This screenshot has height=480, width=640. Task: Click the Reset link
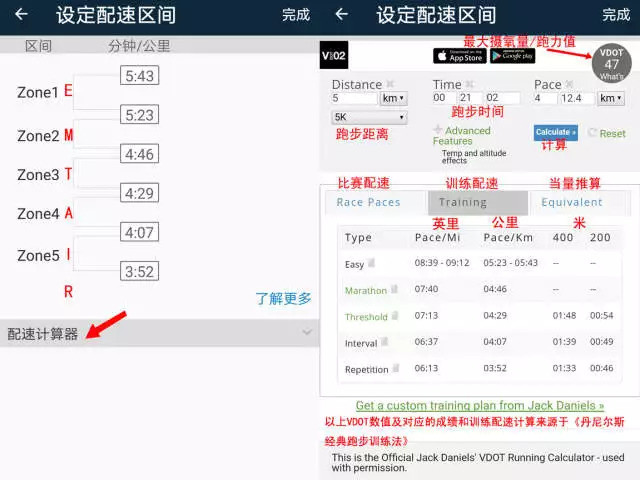point(612,133)
